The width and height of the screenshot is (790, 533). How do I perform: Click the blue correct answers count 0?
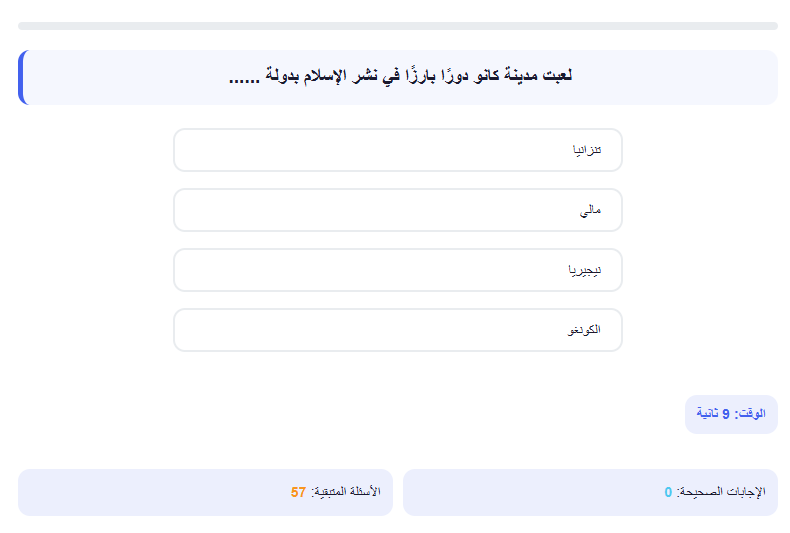pos(668,492)
